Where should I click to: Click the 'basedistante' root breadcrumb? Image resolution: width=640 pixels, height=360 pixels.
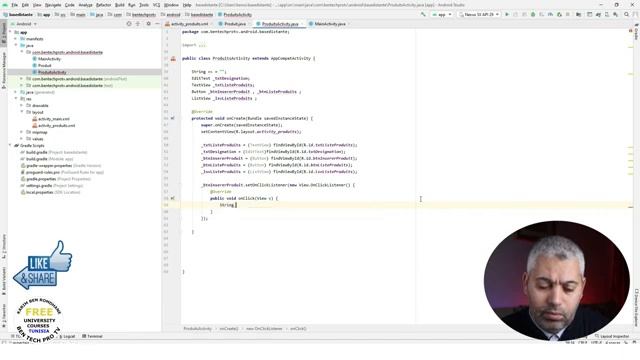pyautogui.click(x=18, y=15)
